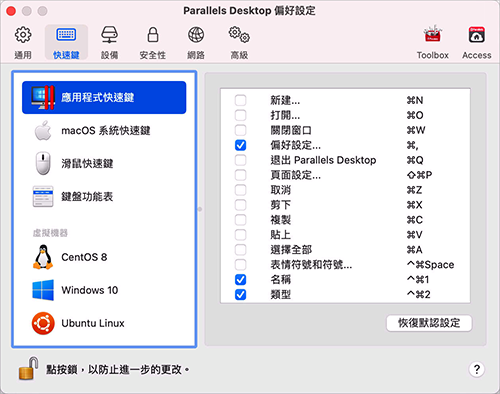Select the 快速鍵 keyboard icon
This screenshot has height=394, width=500.
66,35
